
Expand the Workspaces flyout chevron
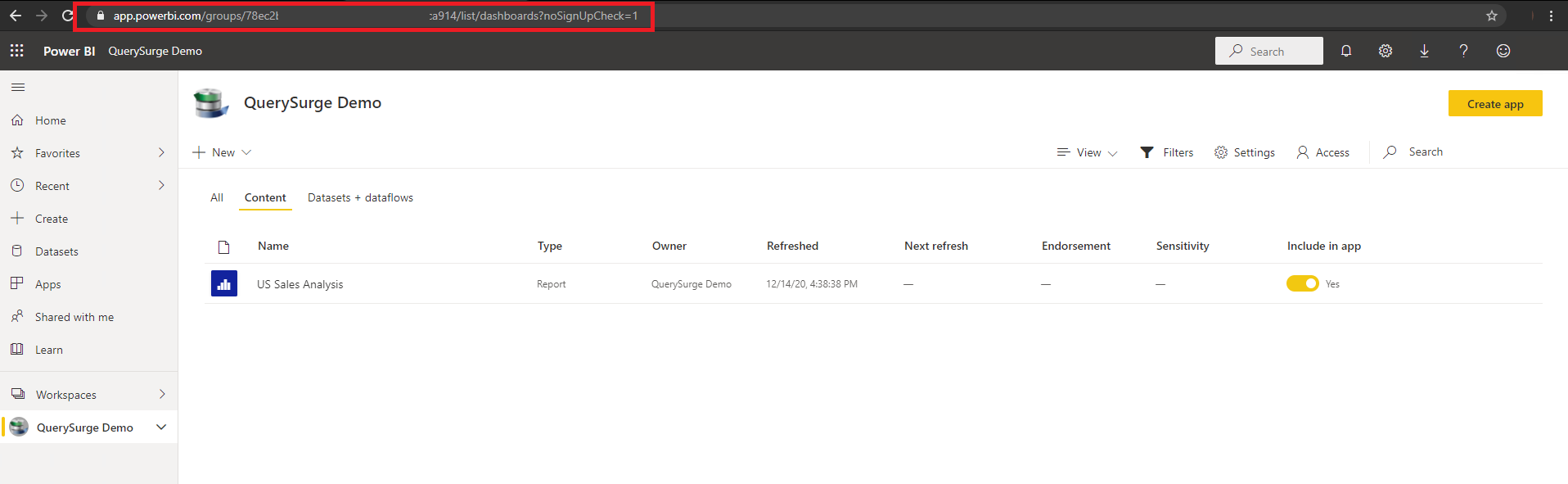click(x=162, y=394)
